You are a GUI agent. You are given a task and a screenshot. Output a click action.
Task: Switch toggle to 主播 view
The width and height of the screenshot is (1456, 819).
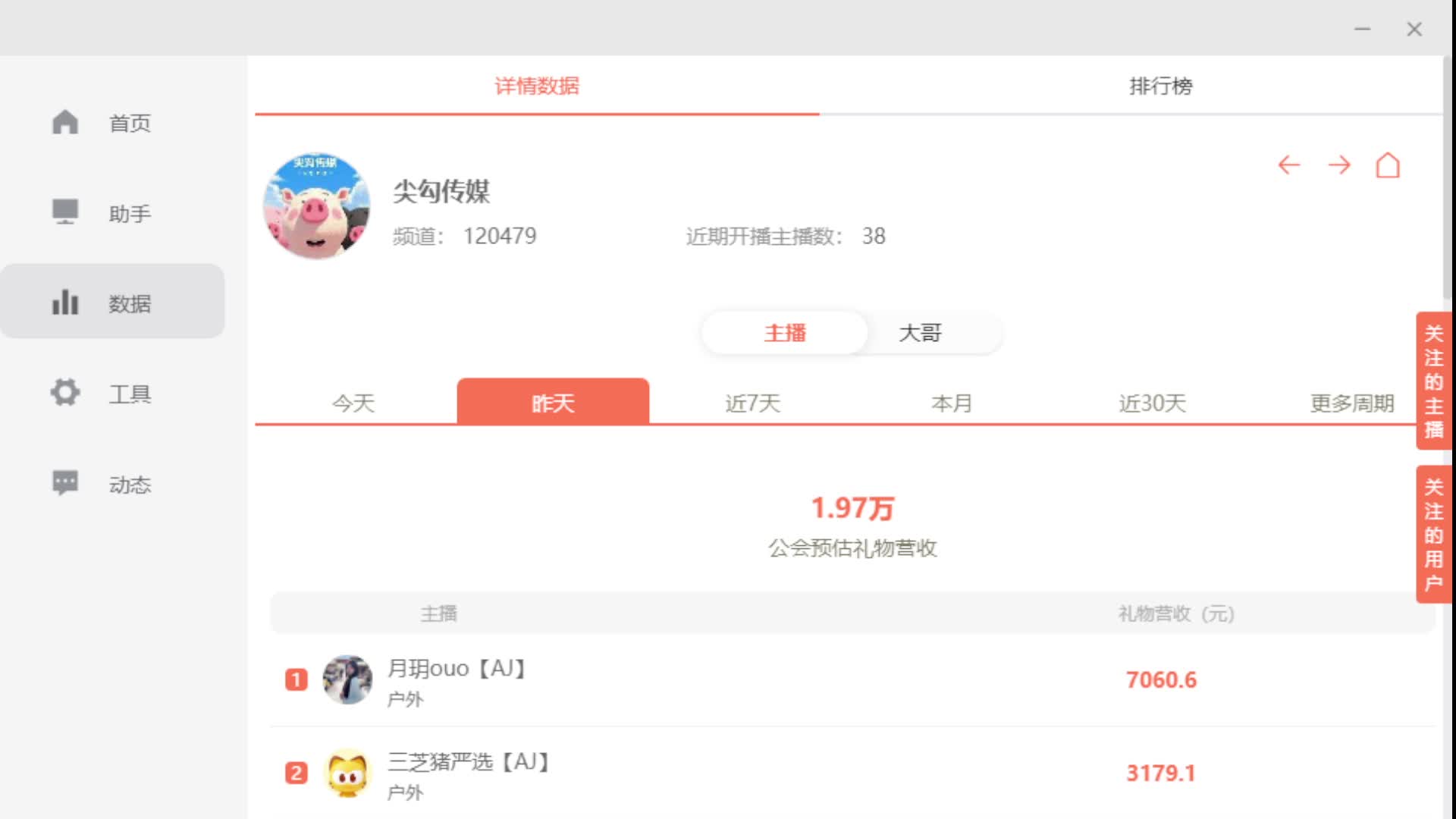(785, 333)
